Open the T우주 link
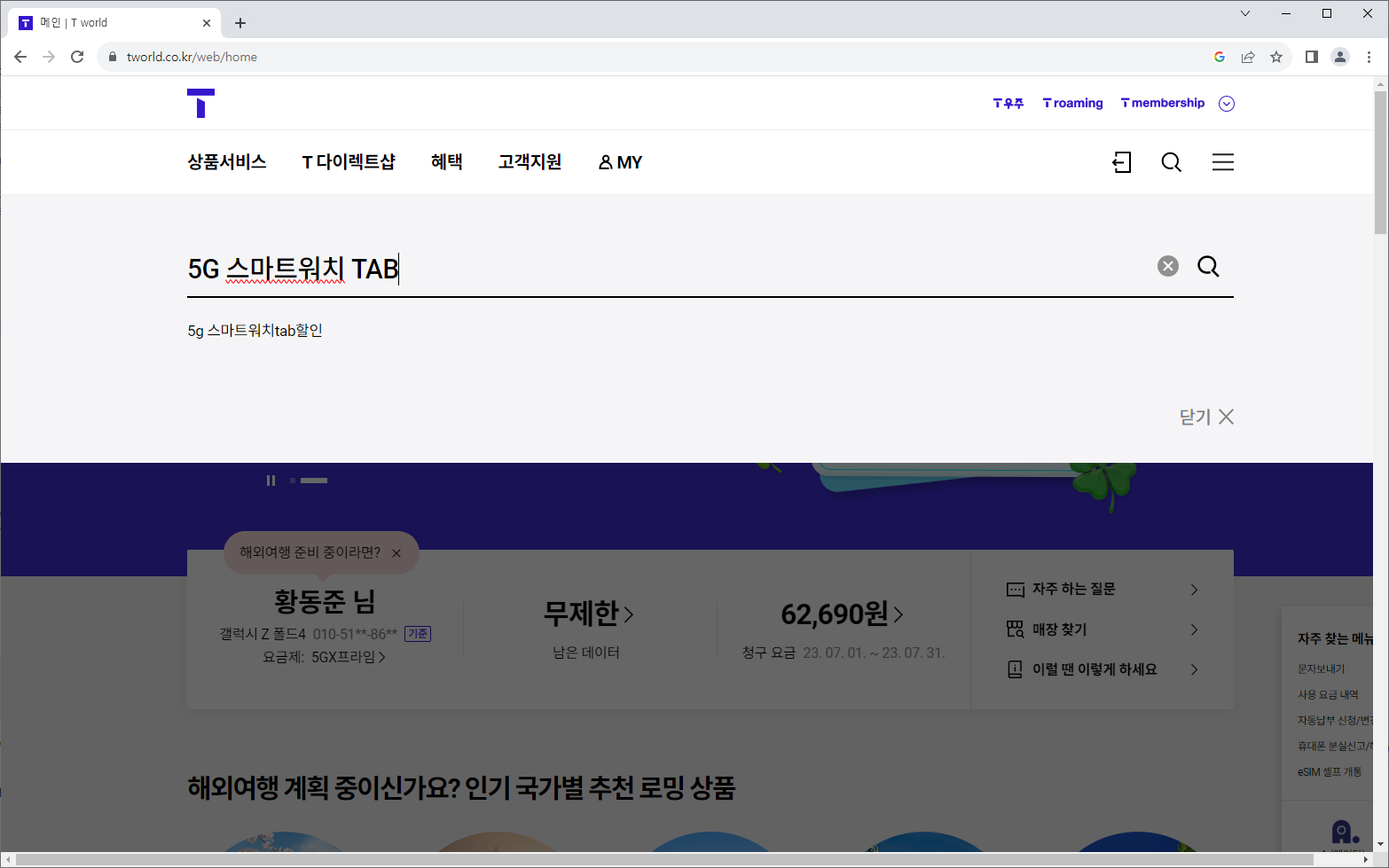 (x=1008, y=103)
